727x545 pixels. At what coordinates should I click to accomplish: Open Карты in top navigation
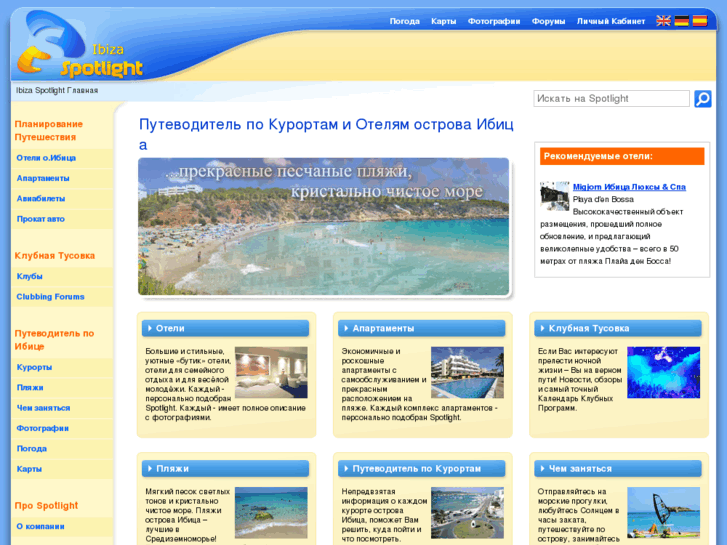pos(443,21)
